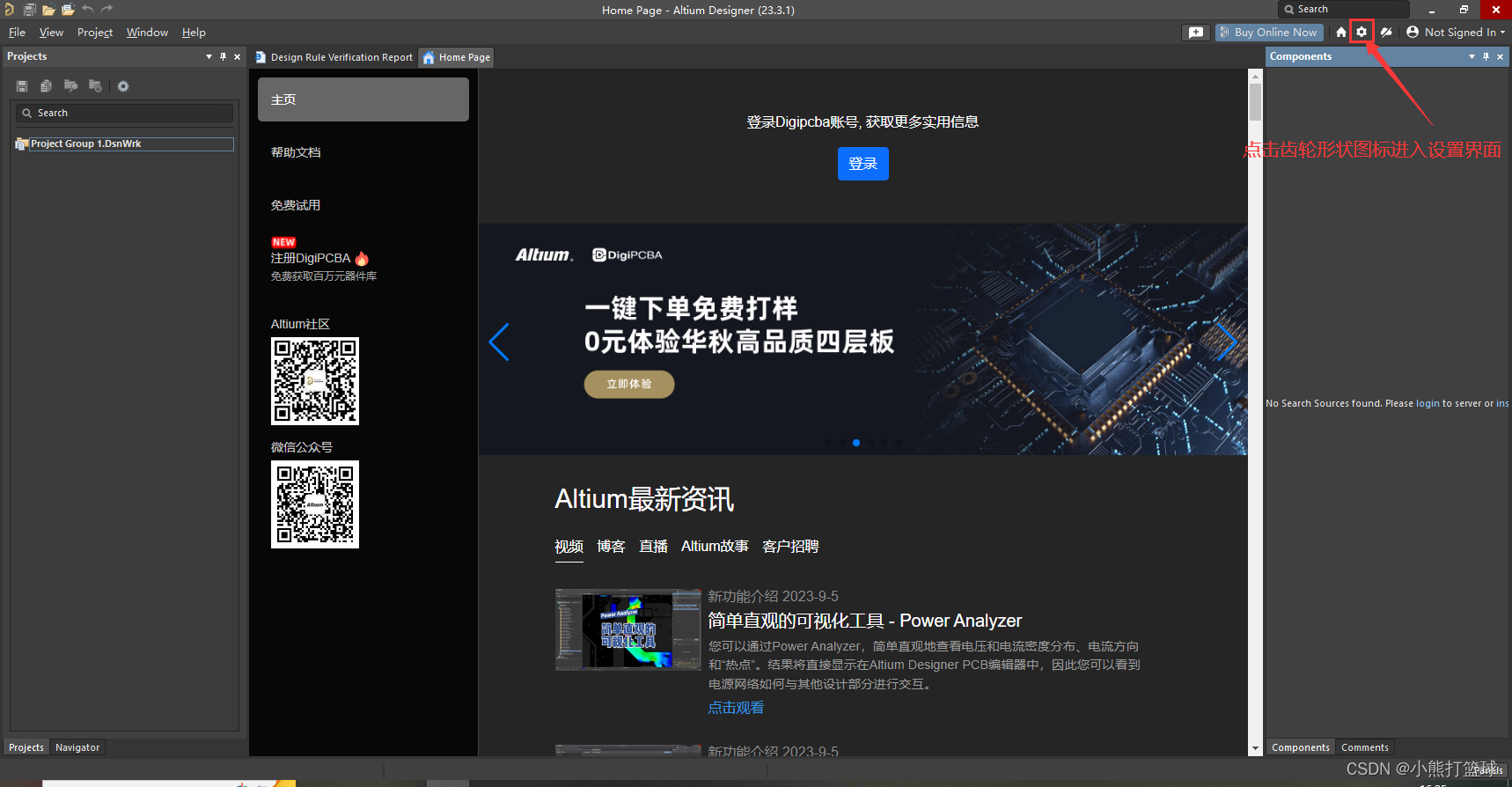This screenshot has height=787, width=1512.
Task: Click the 主页 sidebar button
Action: 363,99
